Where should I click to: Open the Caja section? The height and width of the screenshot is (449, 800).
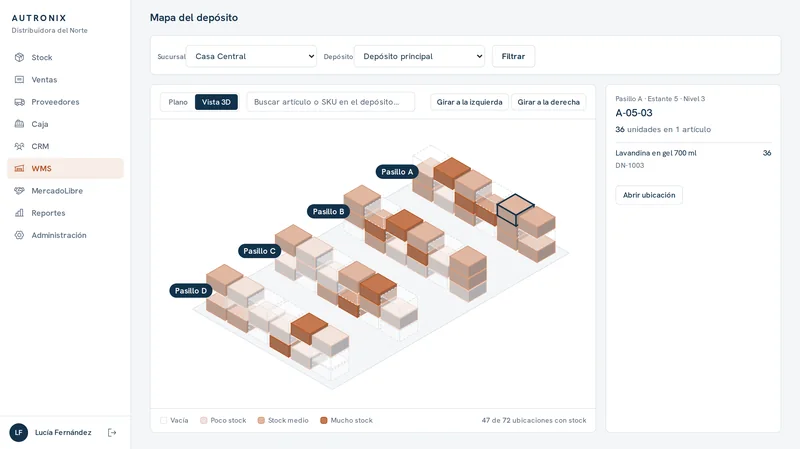pos(65,124)
